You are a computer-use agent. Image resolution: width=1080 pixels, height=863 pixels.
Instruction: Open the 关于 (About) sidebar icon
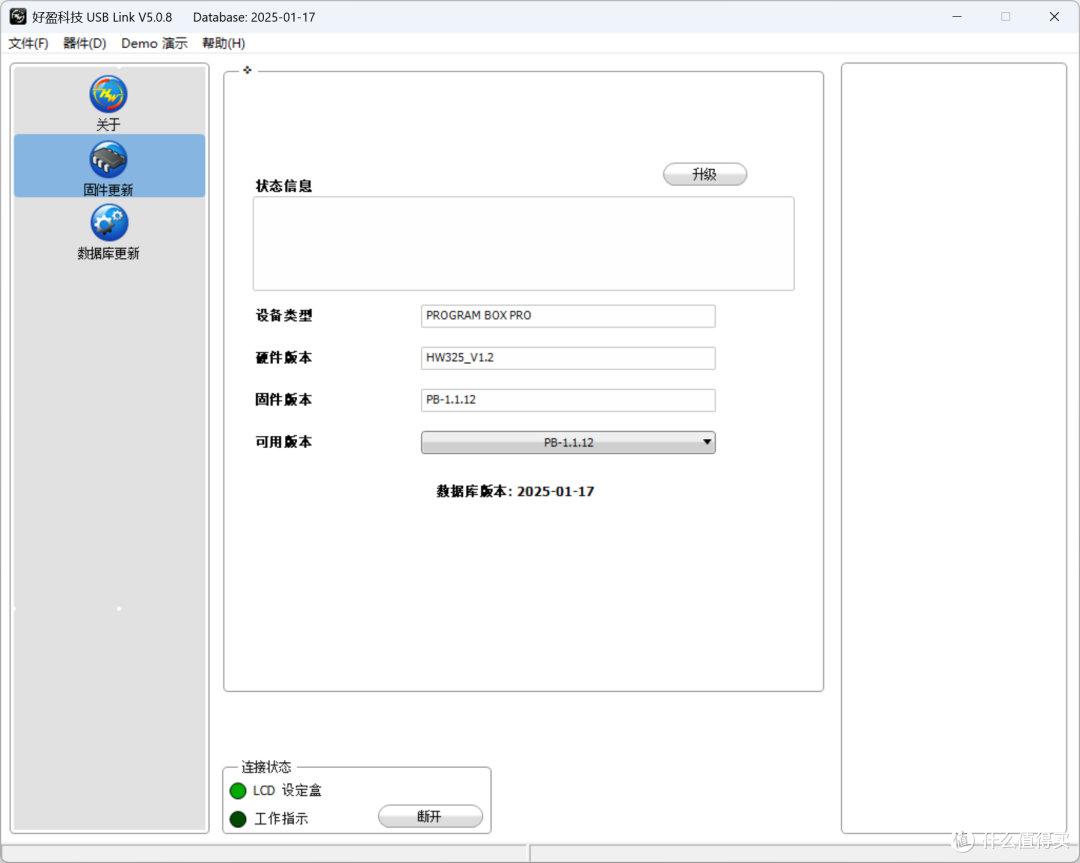click(108, 94)
